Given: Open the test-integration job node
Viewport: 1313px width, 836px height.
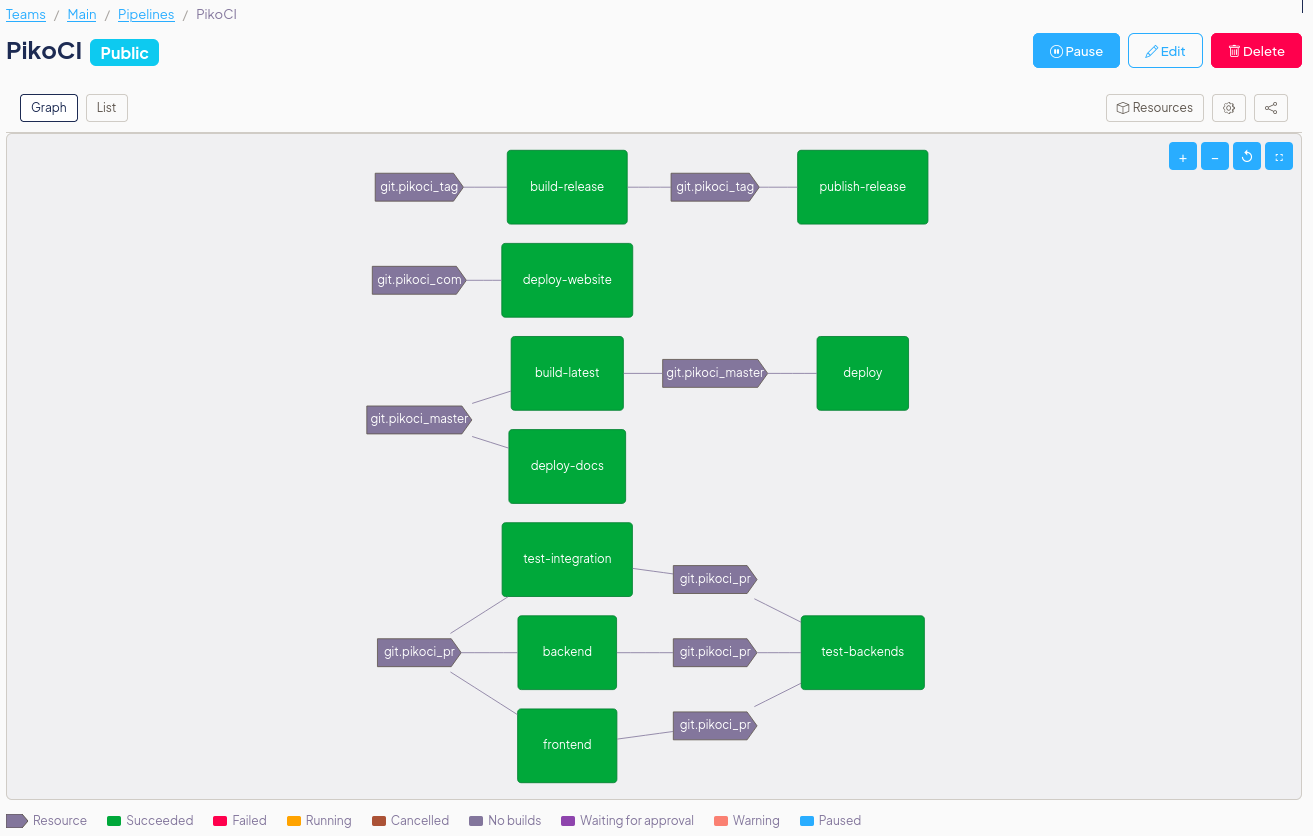Looking at the screenshot, I should [567, 559].
